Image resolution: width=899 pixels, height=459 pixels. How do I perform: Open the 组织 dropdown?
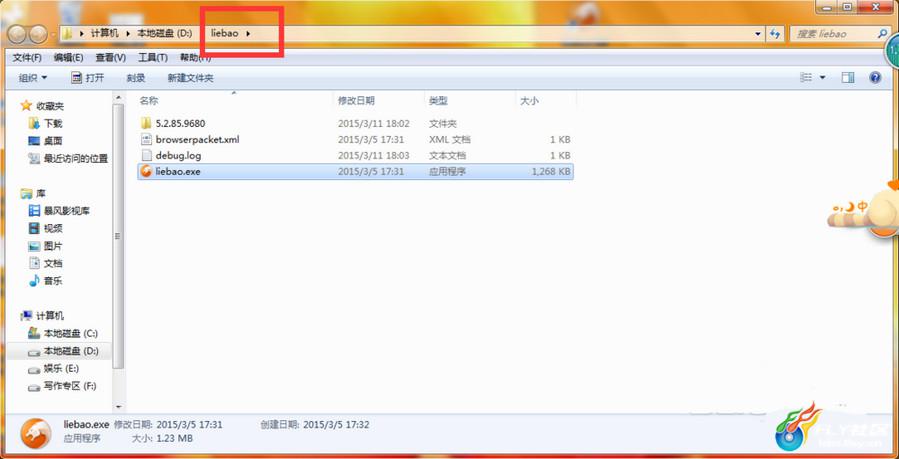click(33, 78)
